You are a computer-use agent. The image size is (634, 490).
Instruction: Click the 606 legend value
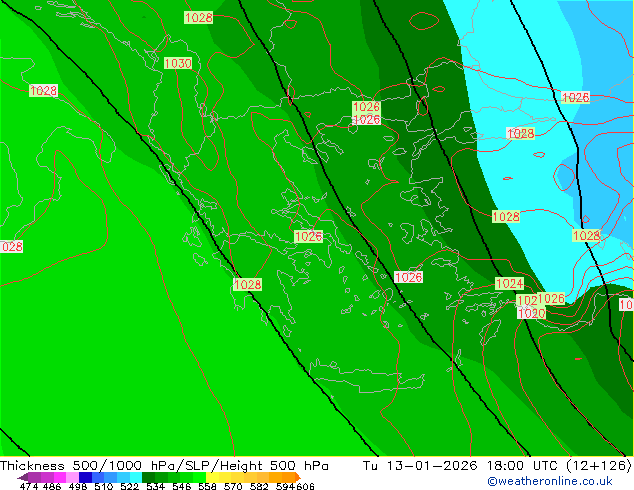[305, 486]
